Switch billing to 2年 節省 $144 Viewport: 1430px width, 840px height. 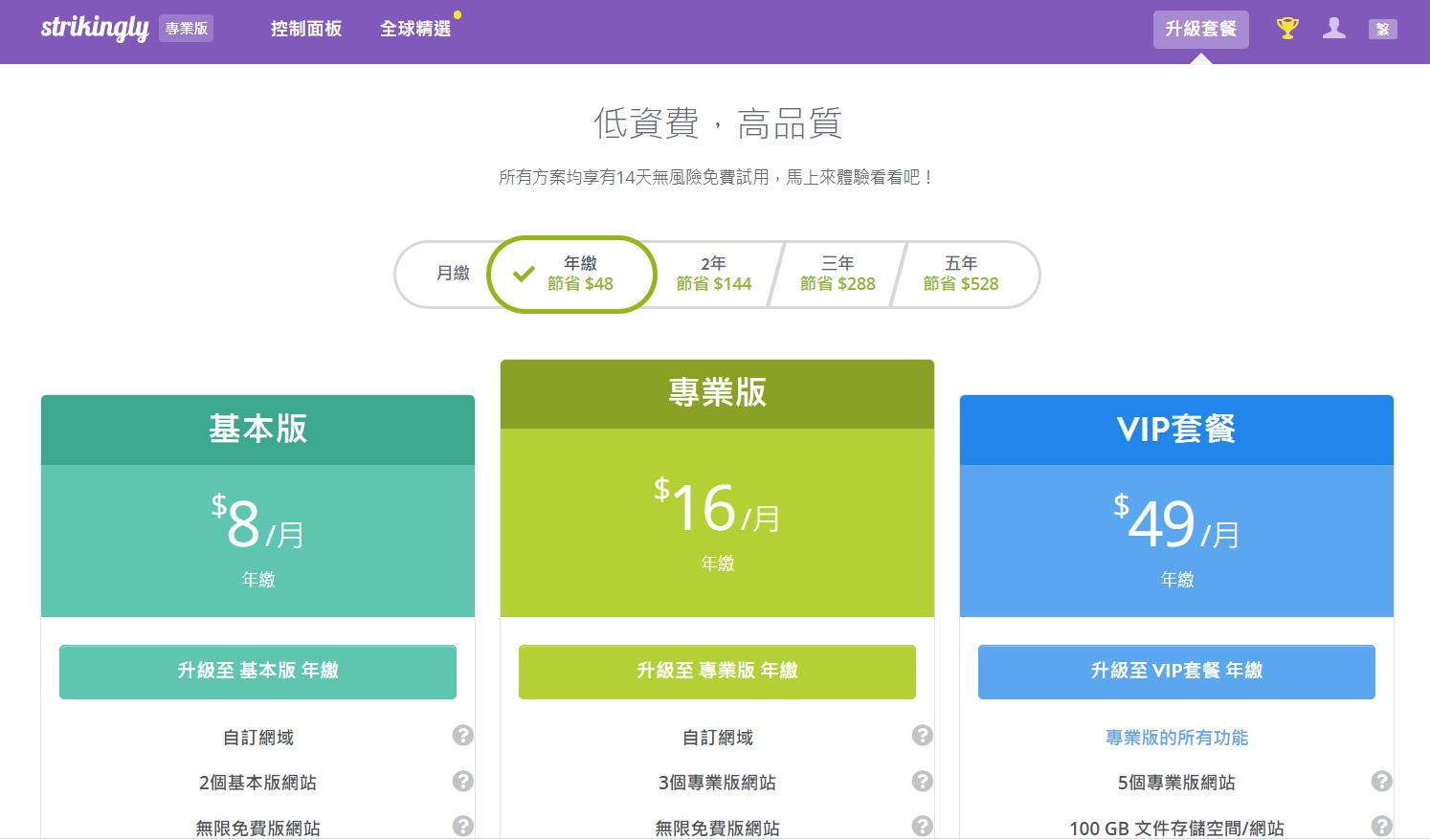(x=713, y=274)
